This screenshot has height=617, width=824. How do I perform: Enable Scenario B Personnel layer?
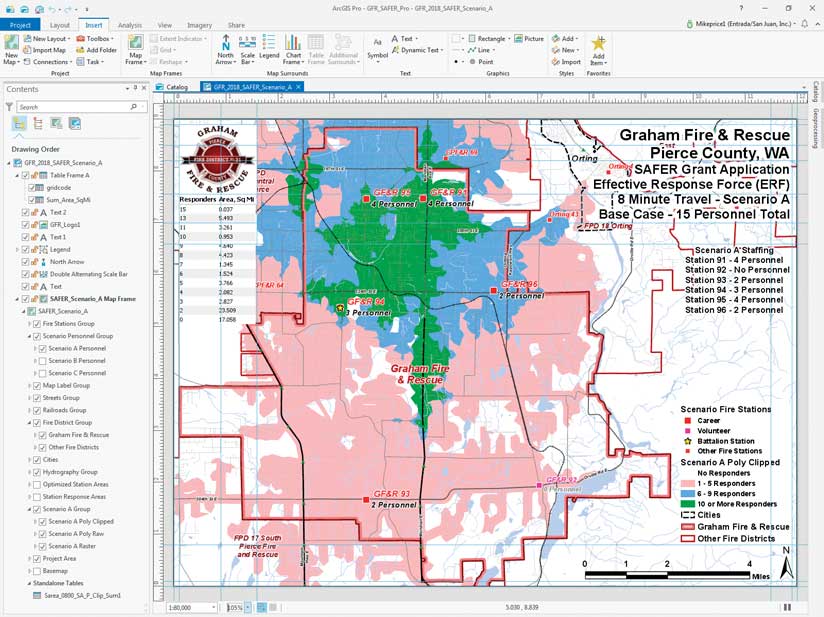coord(42,361)
